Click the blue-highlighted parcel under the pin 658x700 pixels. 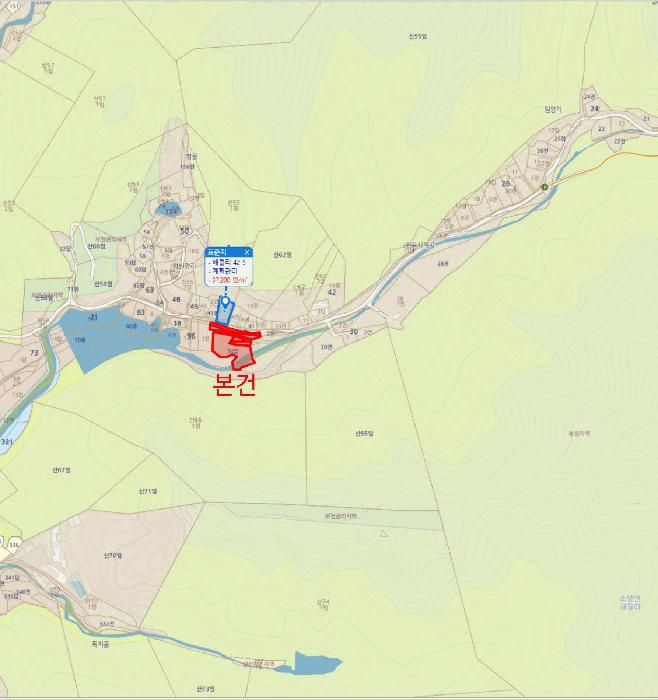click(223, 312)
